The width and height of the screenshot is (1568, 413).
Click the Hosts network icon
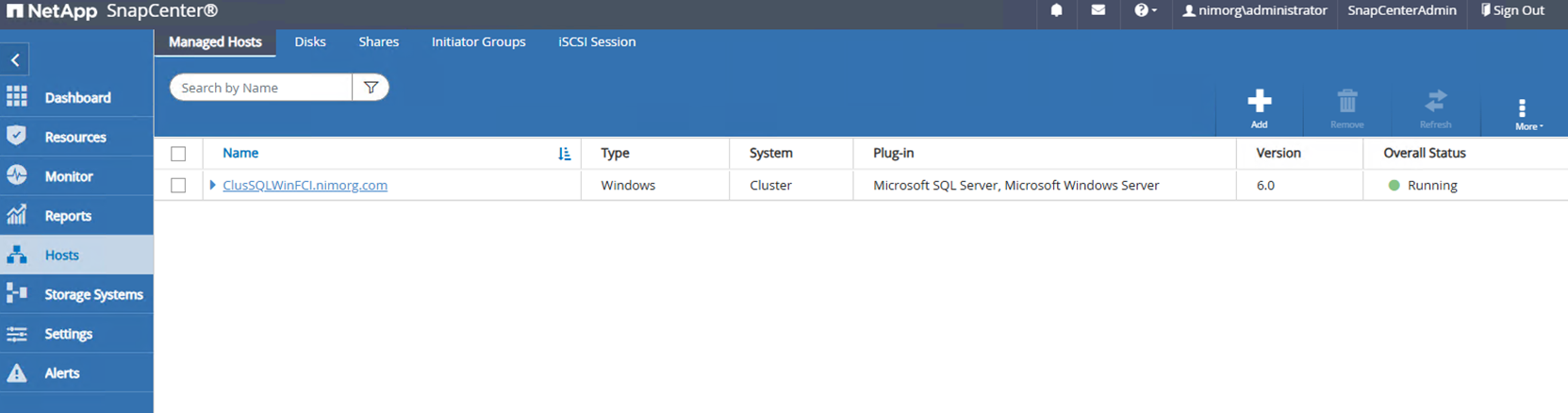(x=17, y=255)
